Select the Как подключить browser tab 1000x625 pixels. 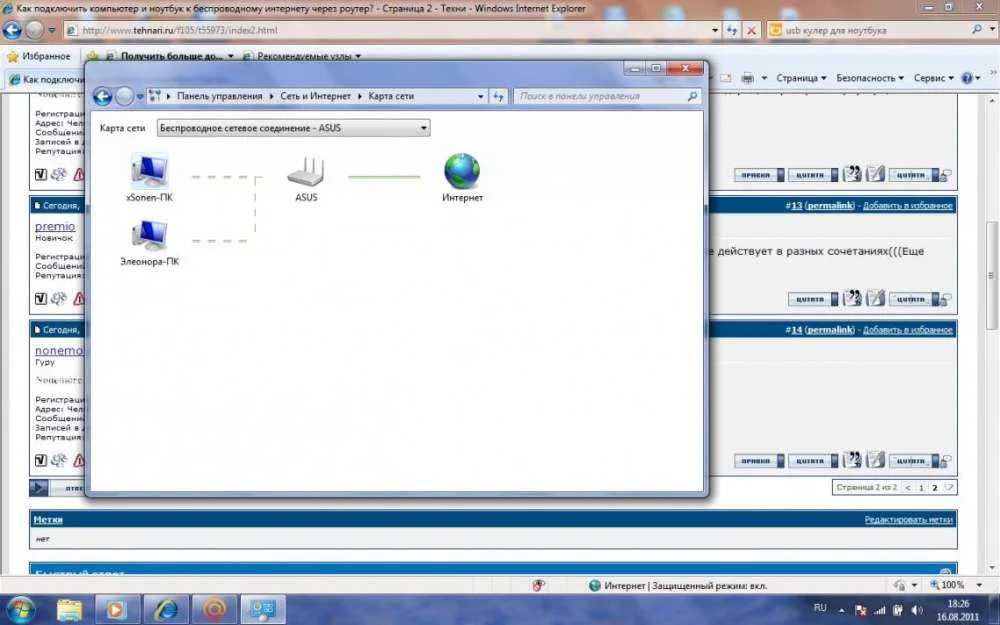(46, 80)
